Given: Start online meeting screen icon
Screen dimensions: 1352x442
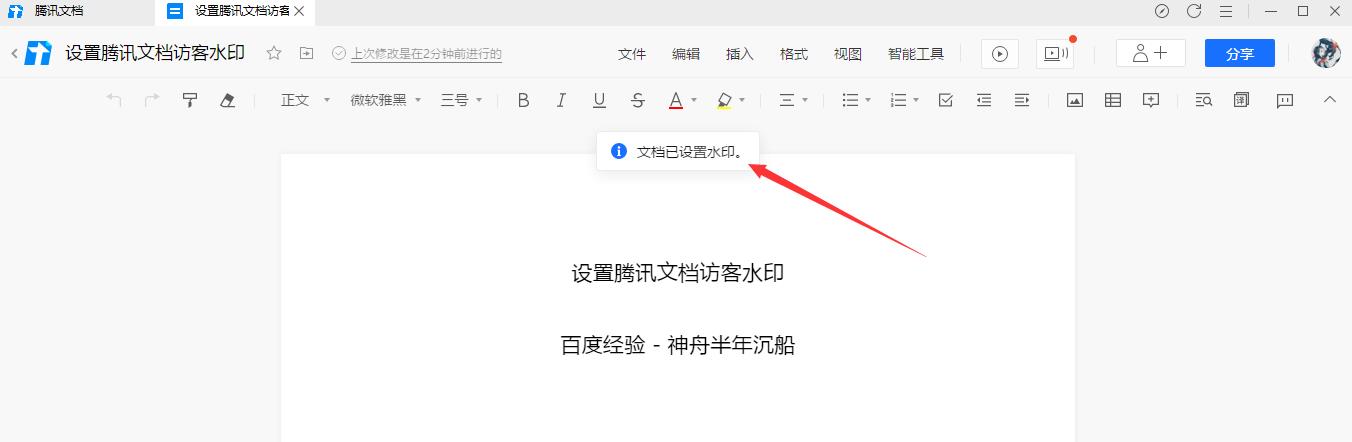Looking at the screenshot, I should 1055,54.
